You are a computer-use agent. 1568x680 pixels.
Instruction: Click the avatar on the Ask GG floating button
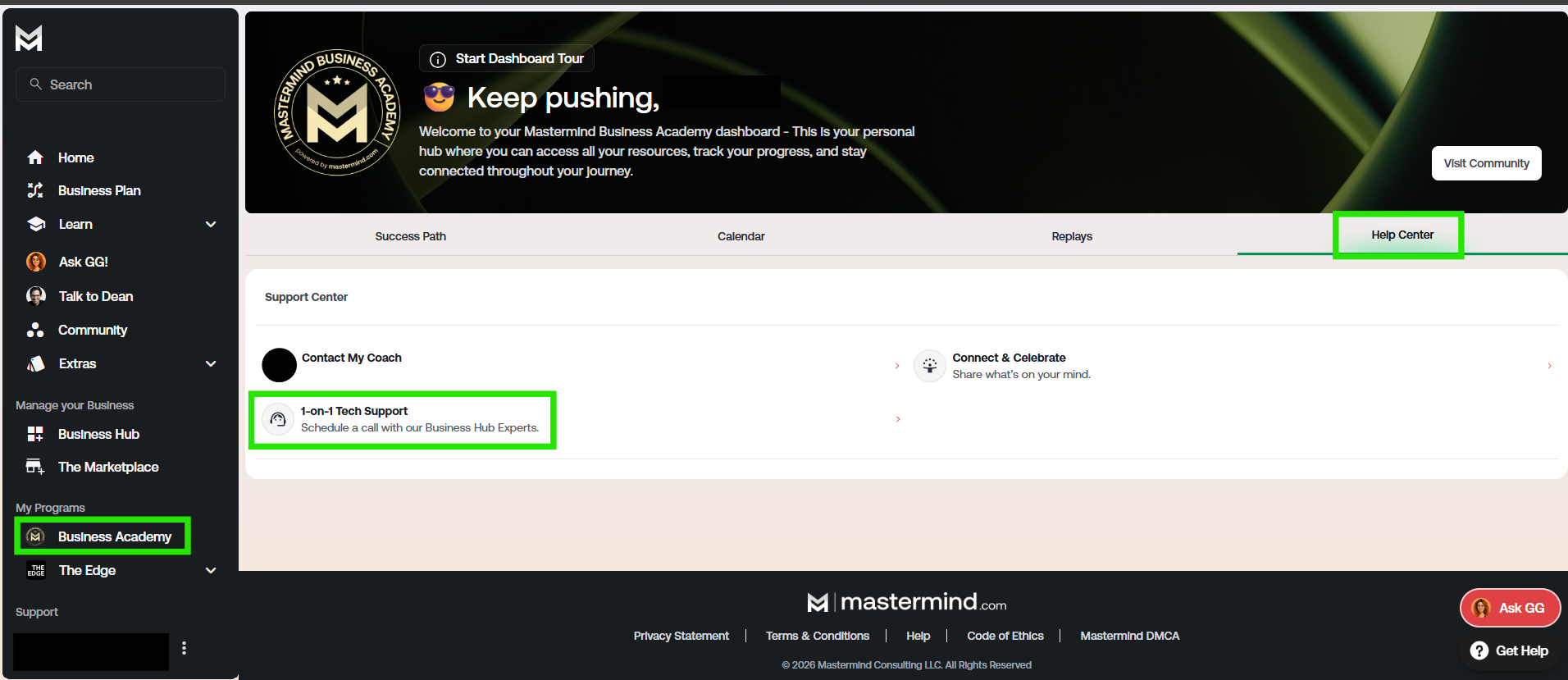[1481, 608]
